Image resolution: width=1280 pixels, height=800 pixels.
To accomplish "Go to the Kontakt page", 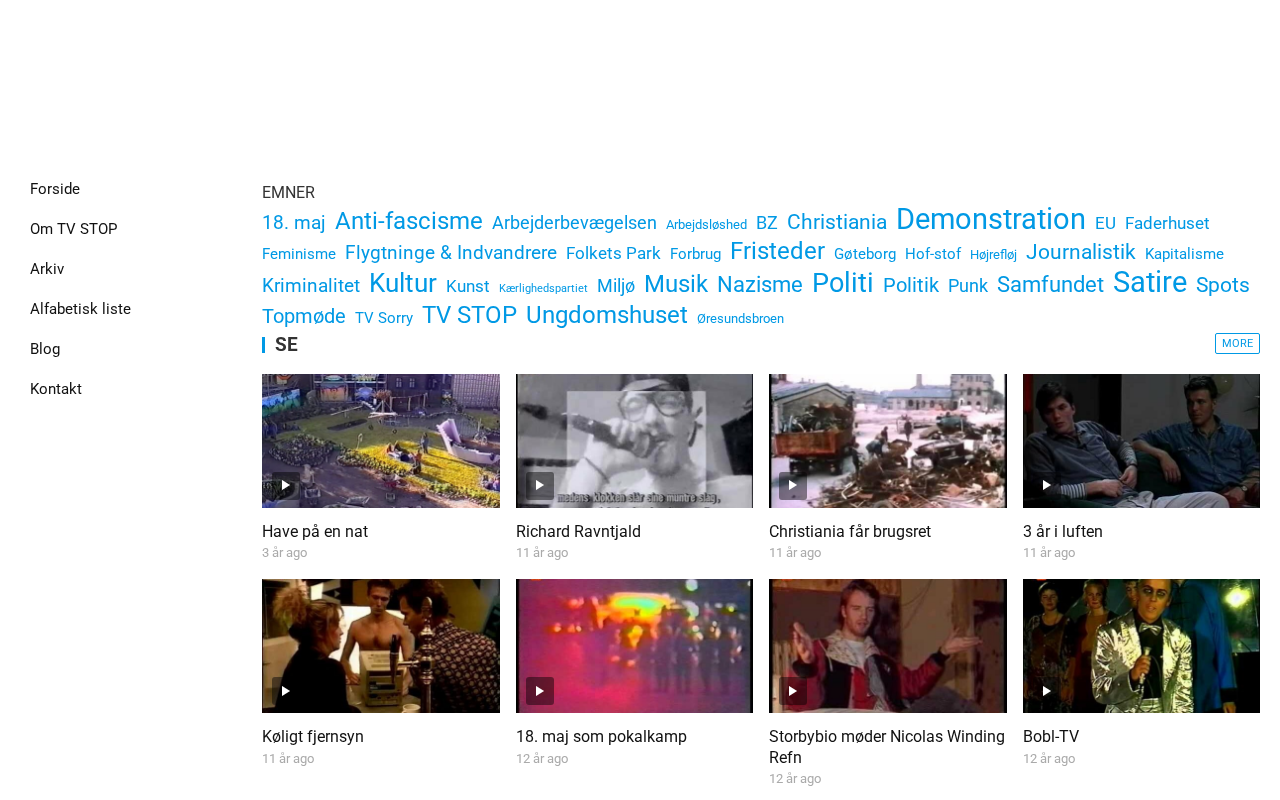I will (56, 389).
